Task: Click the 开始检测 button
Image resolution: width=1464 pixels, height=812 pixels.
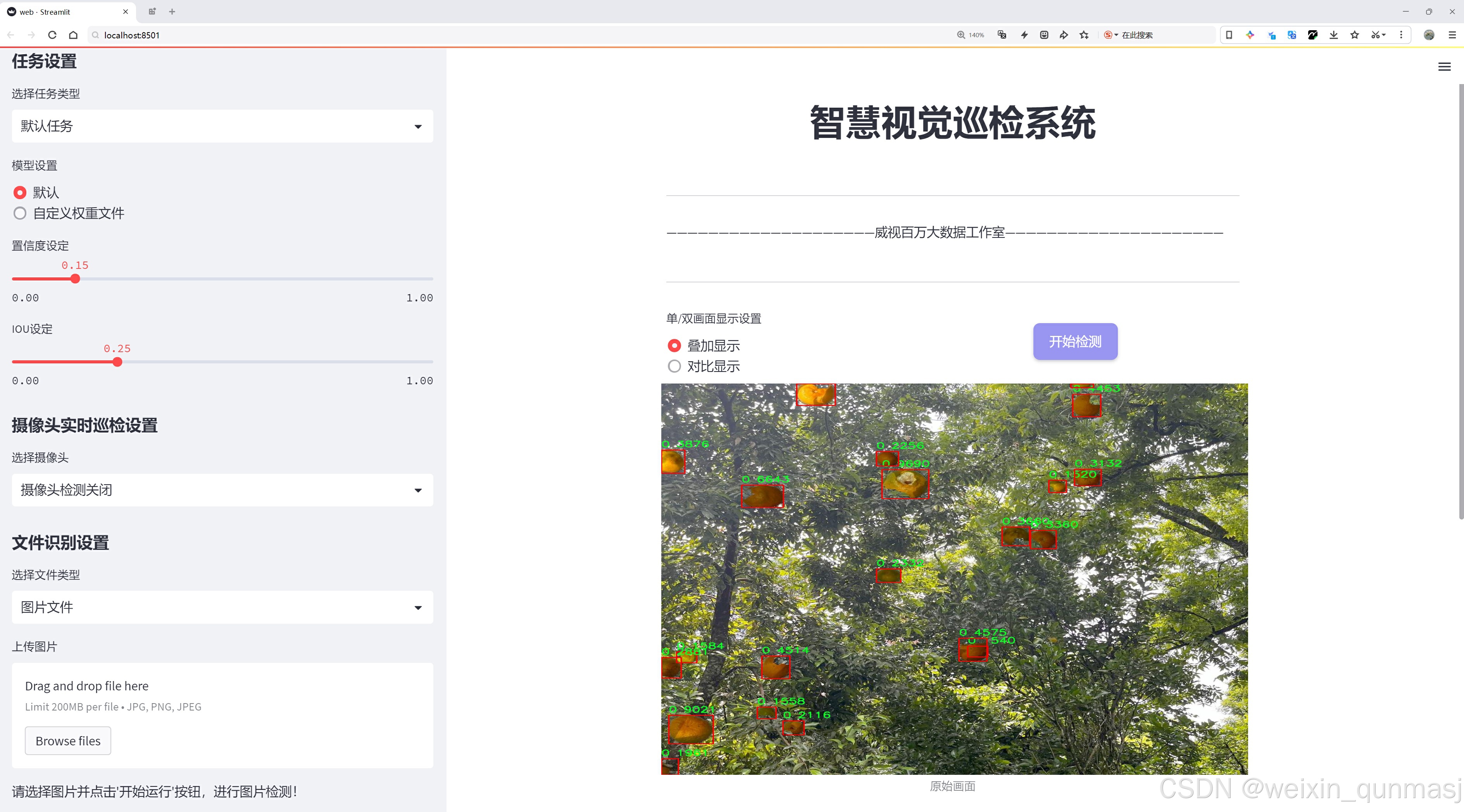Action: pos(1075,341)
